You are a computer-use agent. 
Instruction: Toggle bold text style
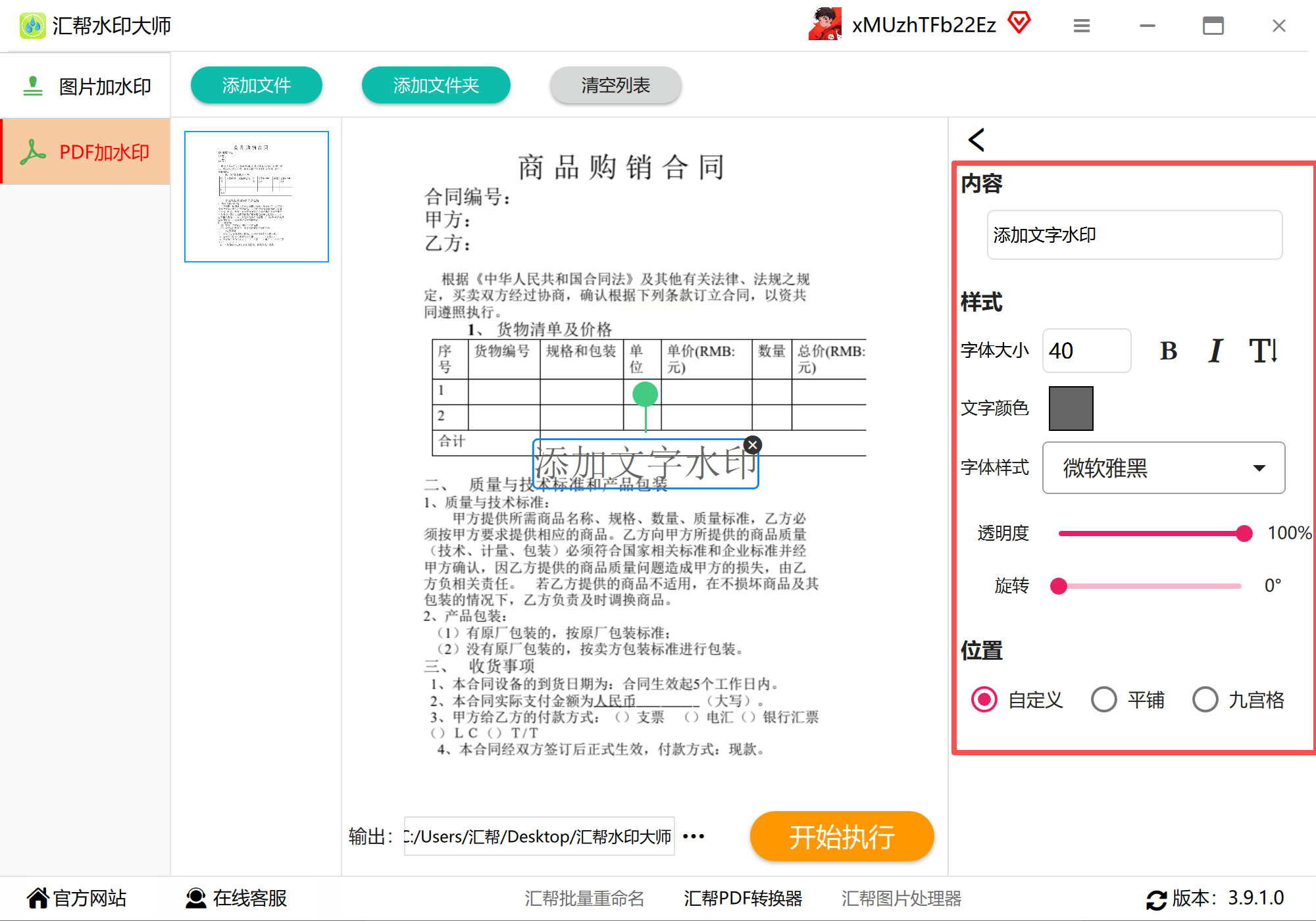(x=1168, y=351)
